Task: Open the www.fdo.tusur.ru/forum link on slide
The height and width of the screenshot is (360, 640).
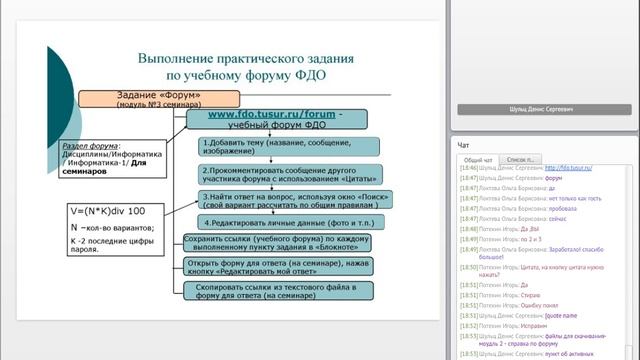Action: pyautogui.click(x=271, y=114)
